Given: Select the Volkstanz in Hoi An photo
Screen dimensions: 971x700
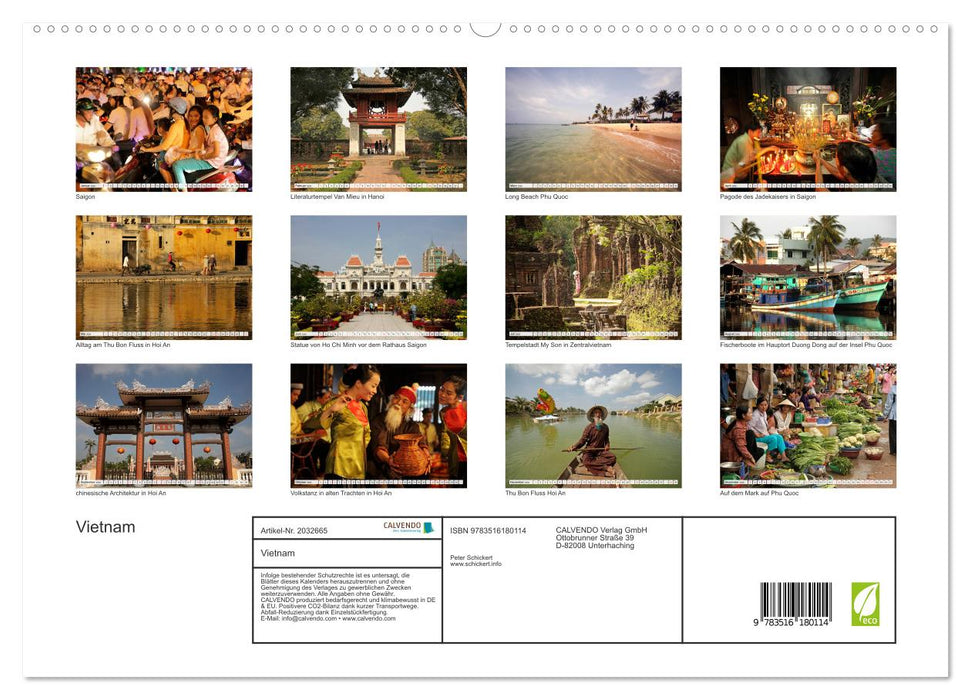Looking at the screenshot, I should pos(378,425).
